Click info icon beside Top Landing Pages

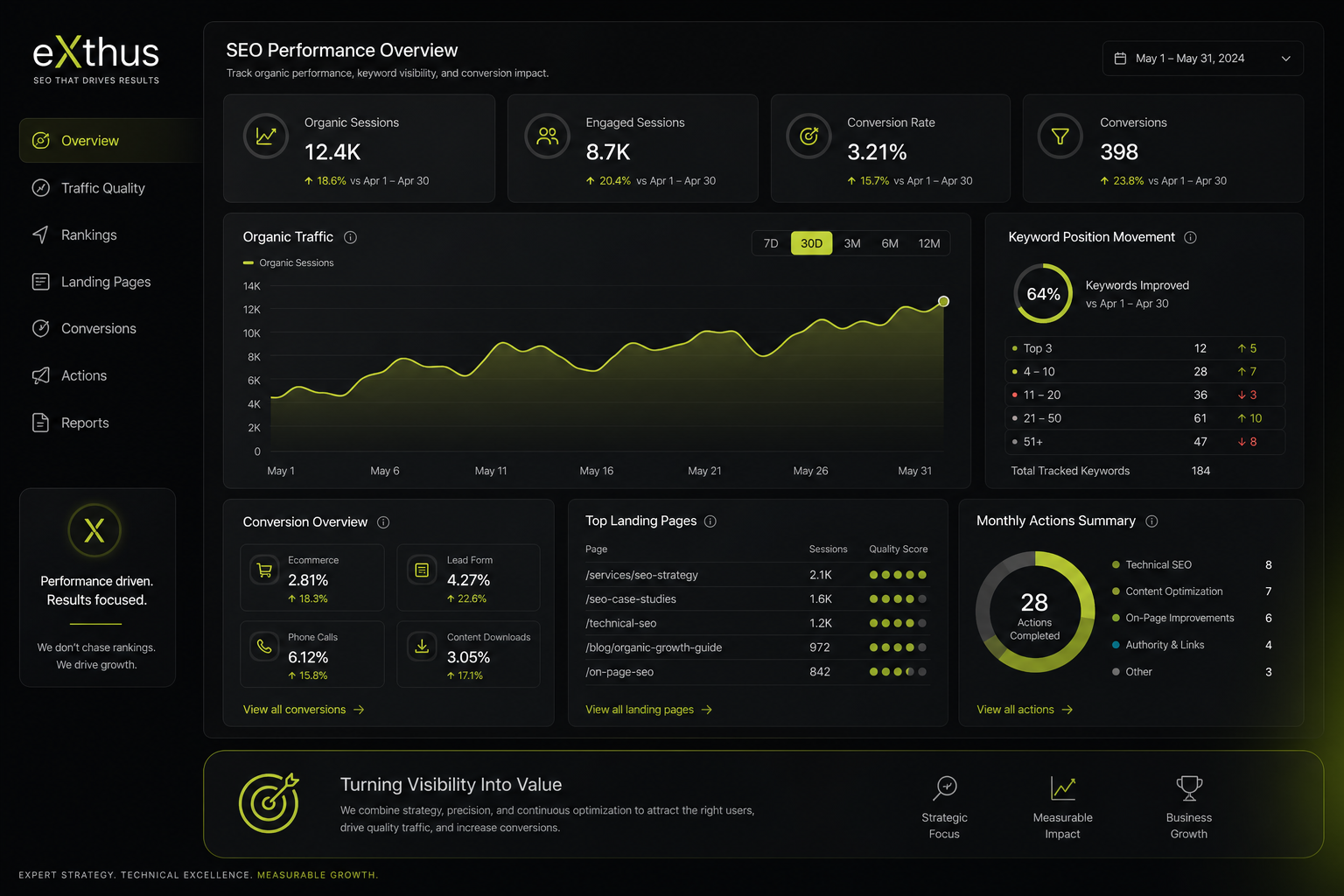pyautogui.click(x=710, y=521)
